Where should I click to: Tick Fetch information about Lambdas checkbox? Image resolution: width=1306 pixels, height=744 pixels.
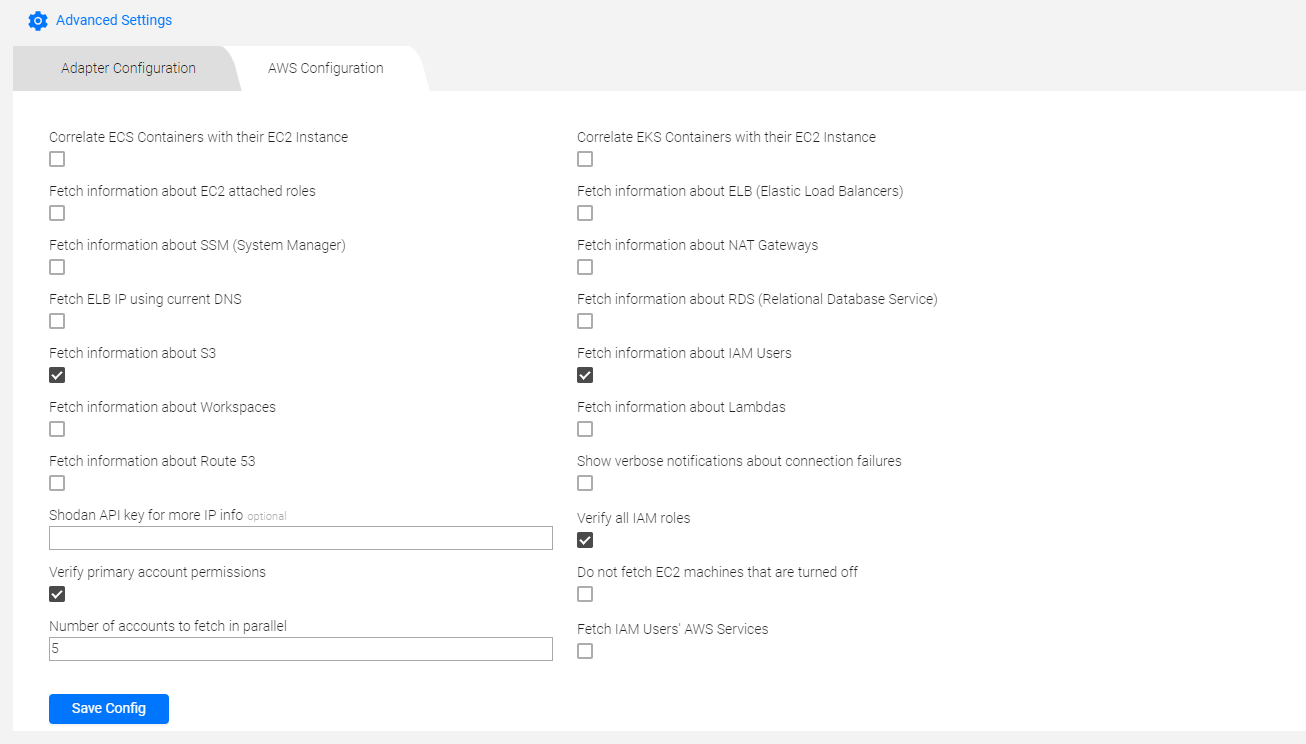[585, 429]
